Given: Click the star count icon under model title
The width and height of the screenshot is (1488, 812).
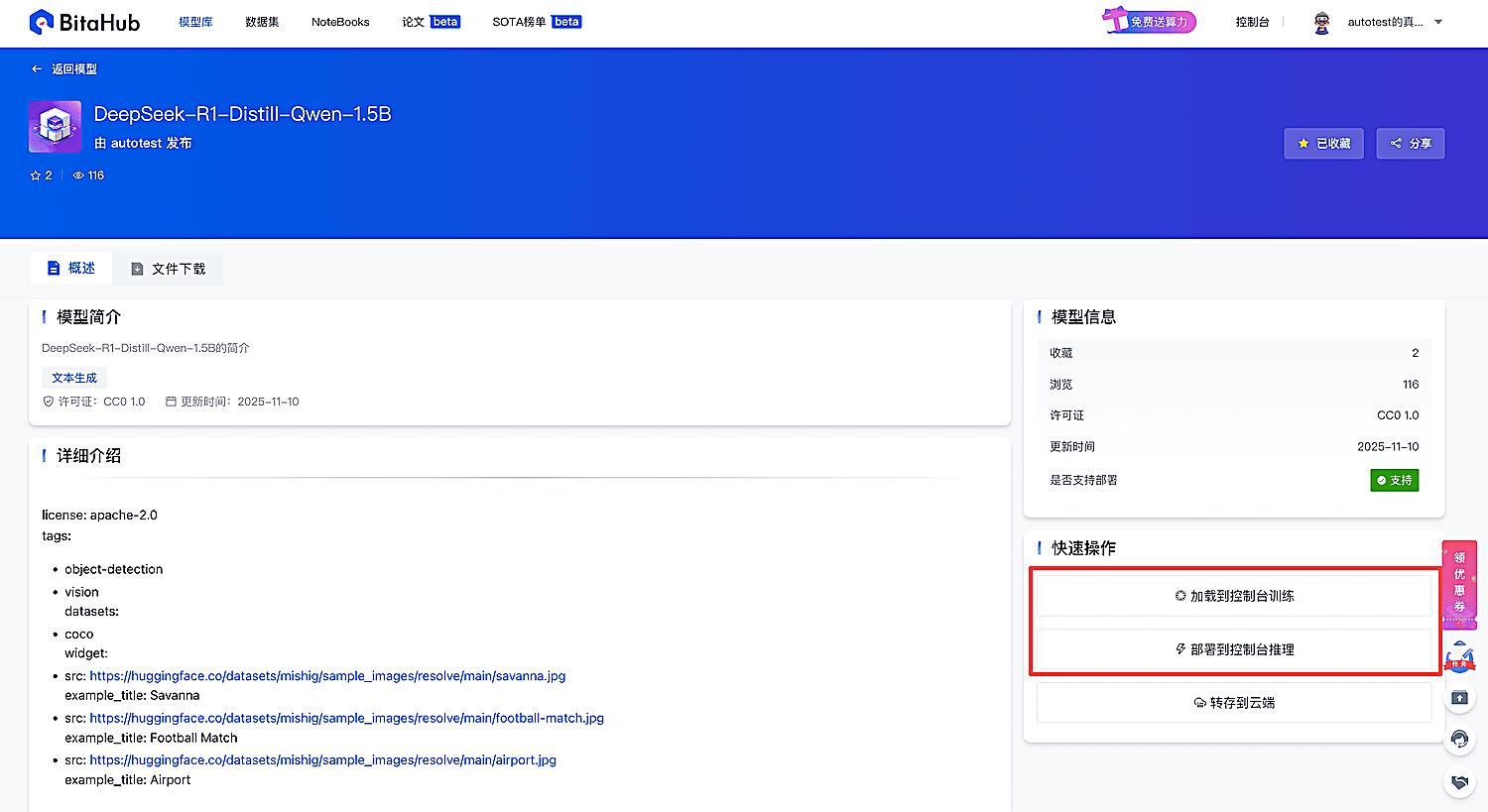Looking at the screenshot, I should (x=36, y=175).
